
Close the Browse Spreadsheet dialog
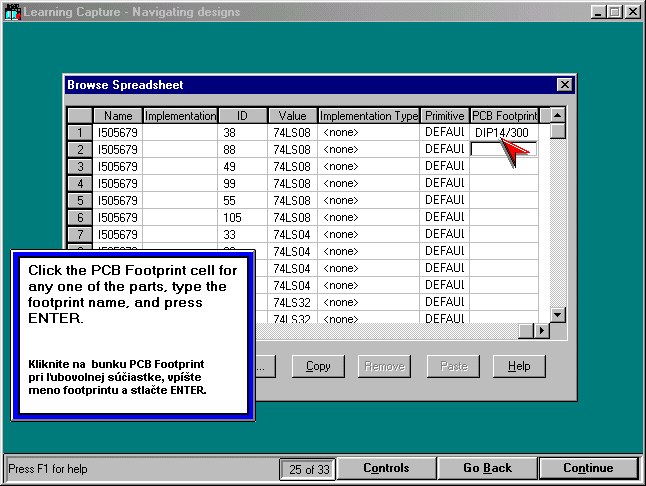564,85
